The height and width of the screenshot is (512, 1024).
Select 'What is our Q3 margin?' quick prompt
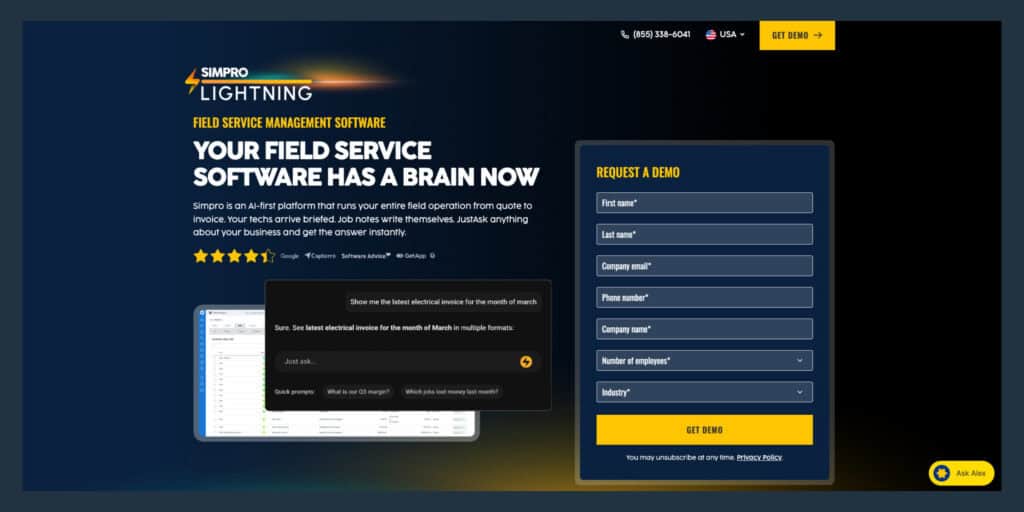(x=359, y=392)
